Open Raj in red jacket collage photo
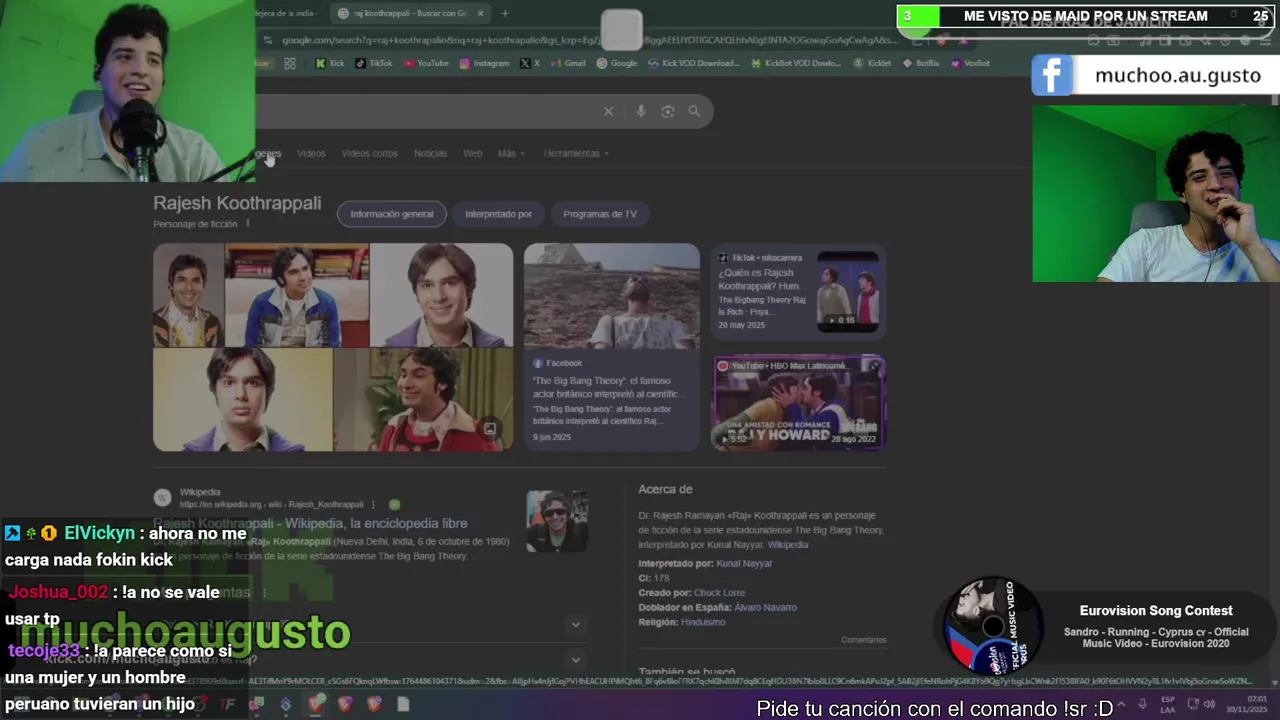1280x720 pixels. point(423,400)
